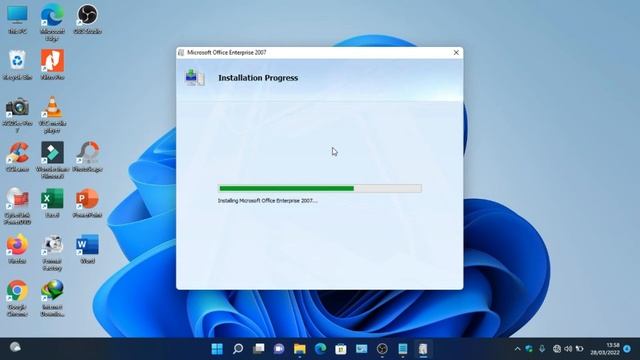
Task: Open CCleaner desktop shortcut
Action: coord(17,157)
